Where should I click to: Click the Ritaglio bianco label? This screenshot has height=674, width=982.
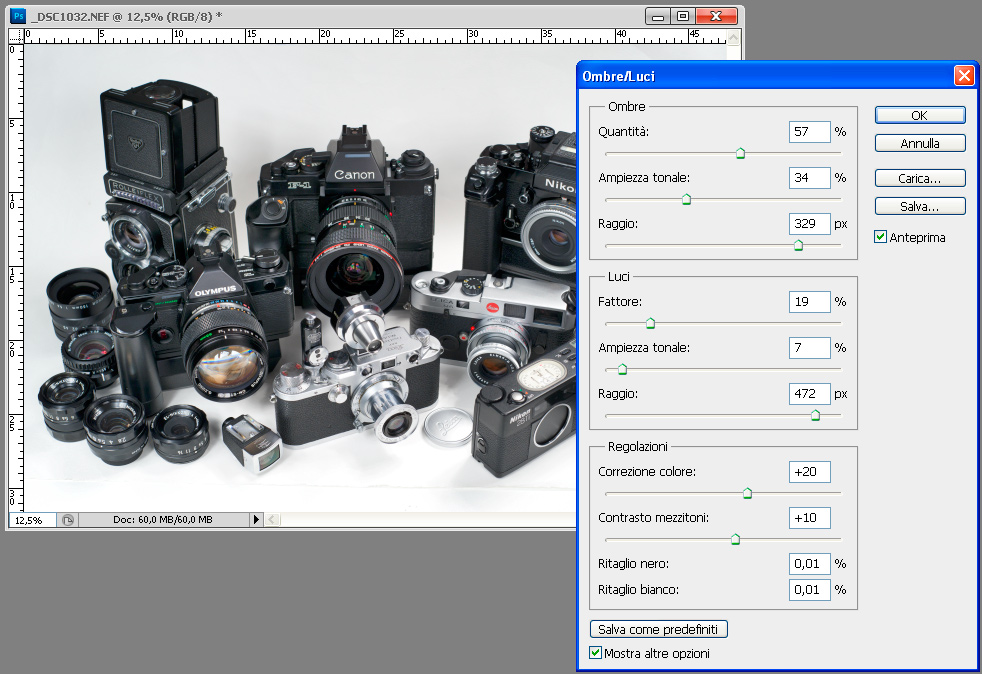(x=638, y=589)
